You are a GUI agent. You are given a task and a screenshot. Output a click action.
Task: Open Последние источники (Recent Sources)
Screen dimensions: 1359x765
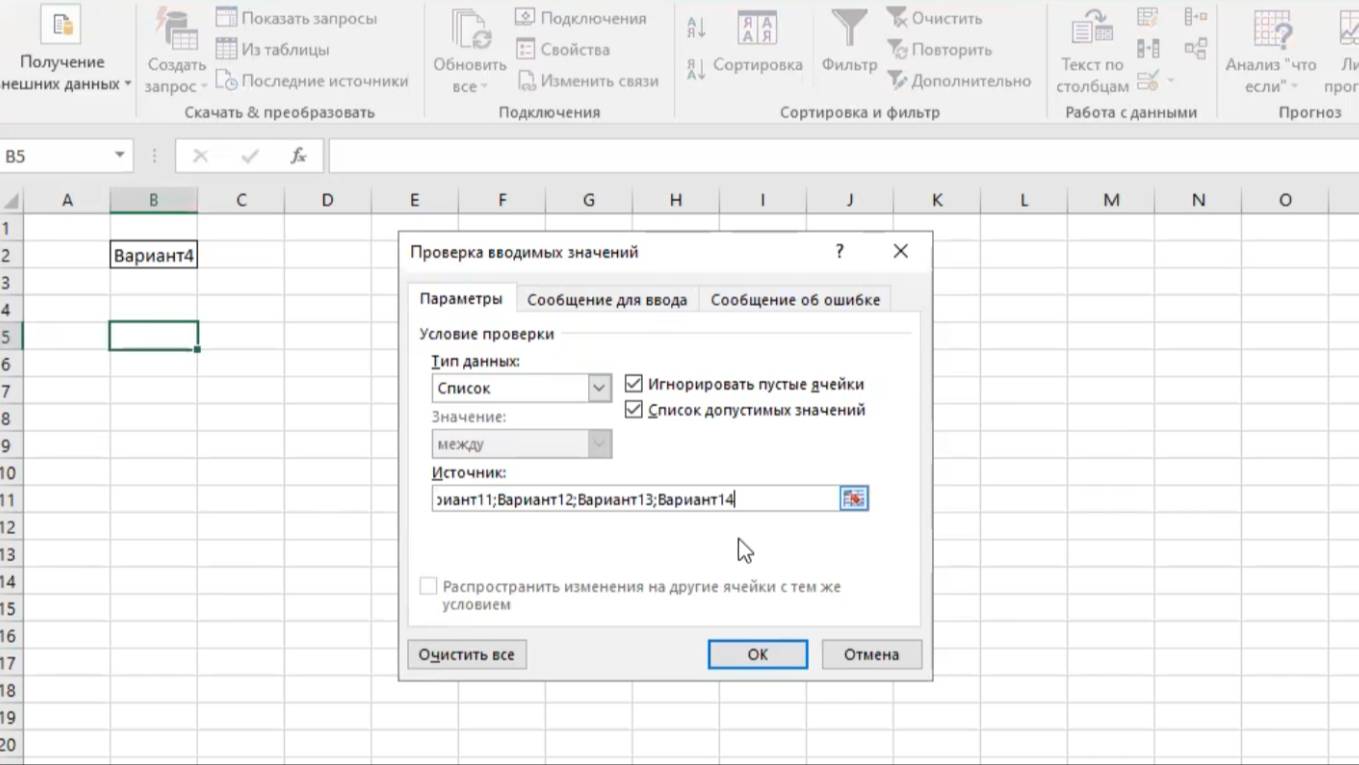(x=312, y=80)
